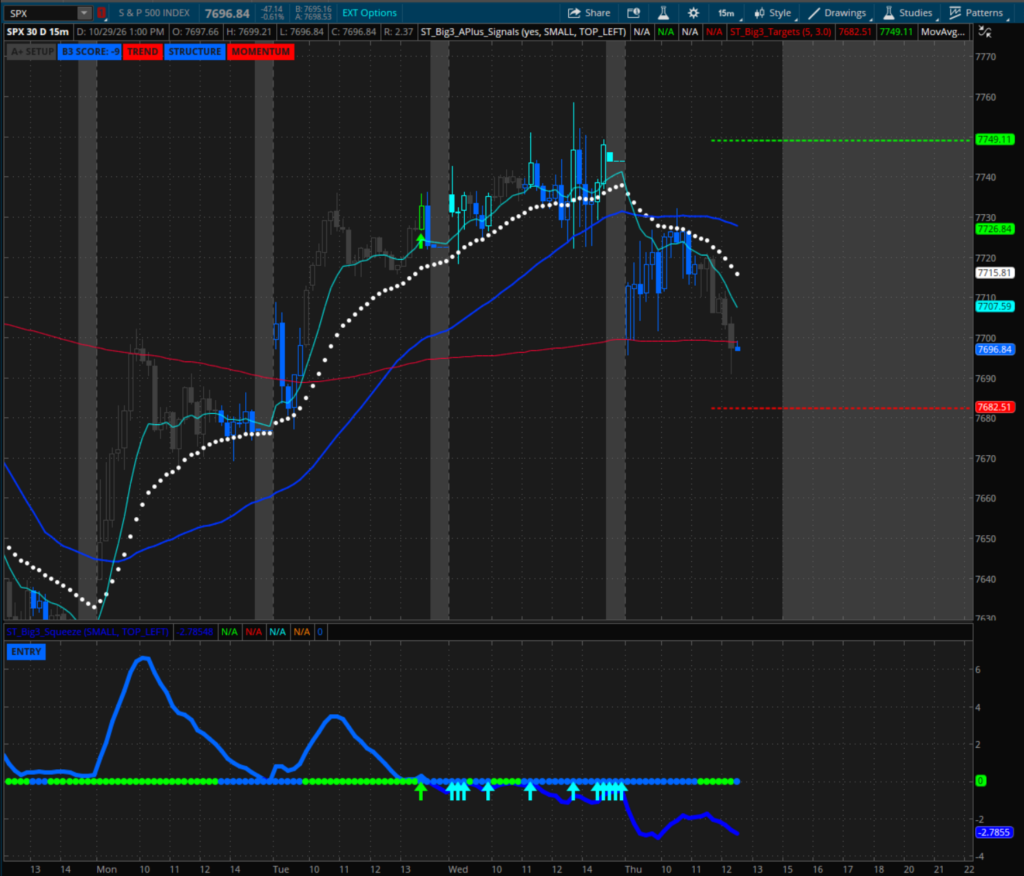Click the red MOMENTUM label
1024x876 pixels.
tap(261, 52)
